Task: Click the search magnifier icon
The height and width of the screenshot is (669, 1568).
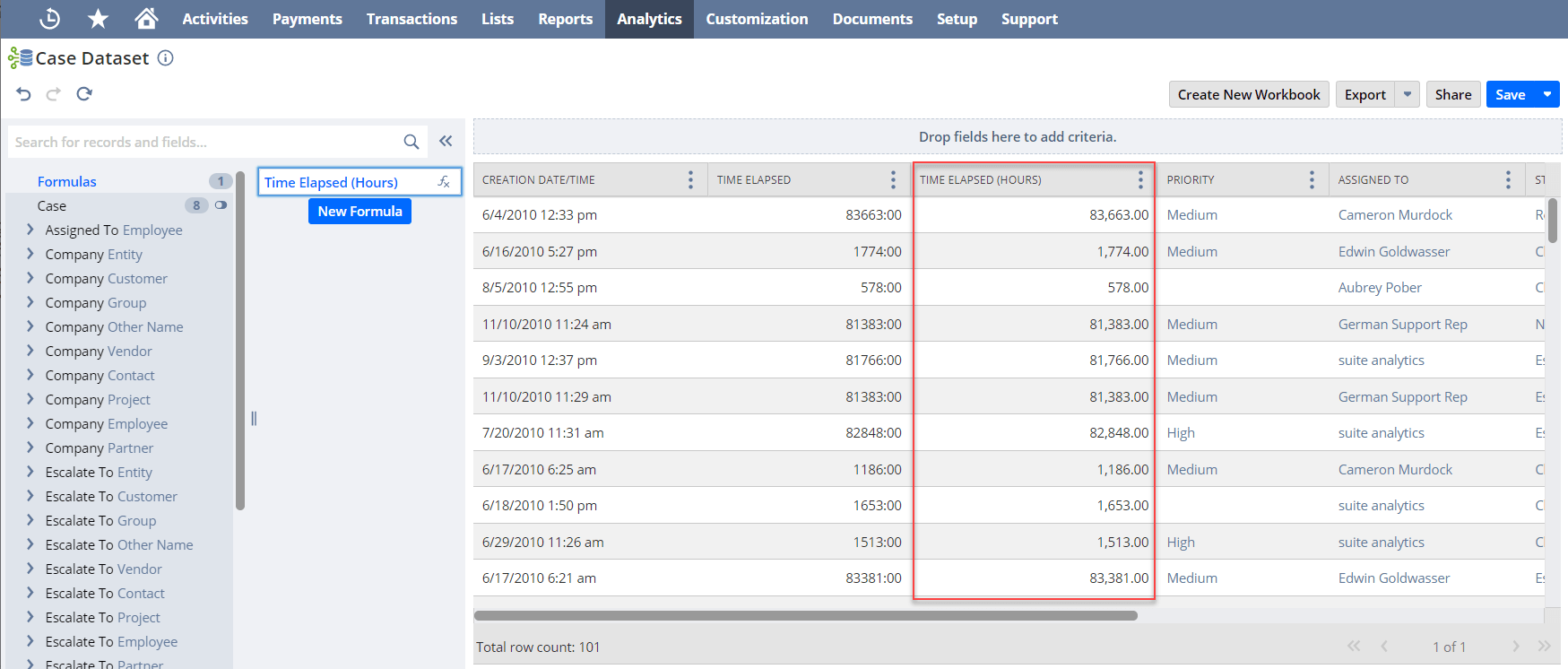Action: 411,142
